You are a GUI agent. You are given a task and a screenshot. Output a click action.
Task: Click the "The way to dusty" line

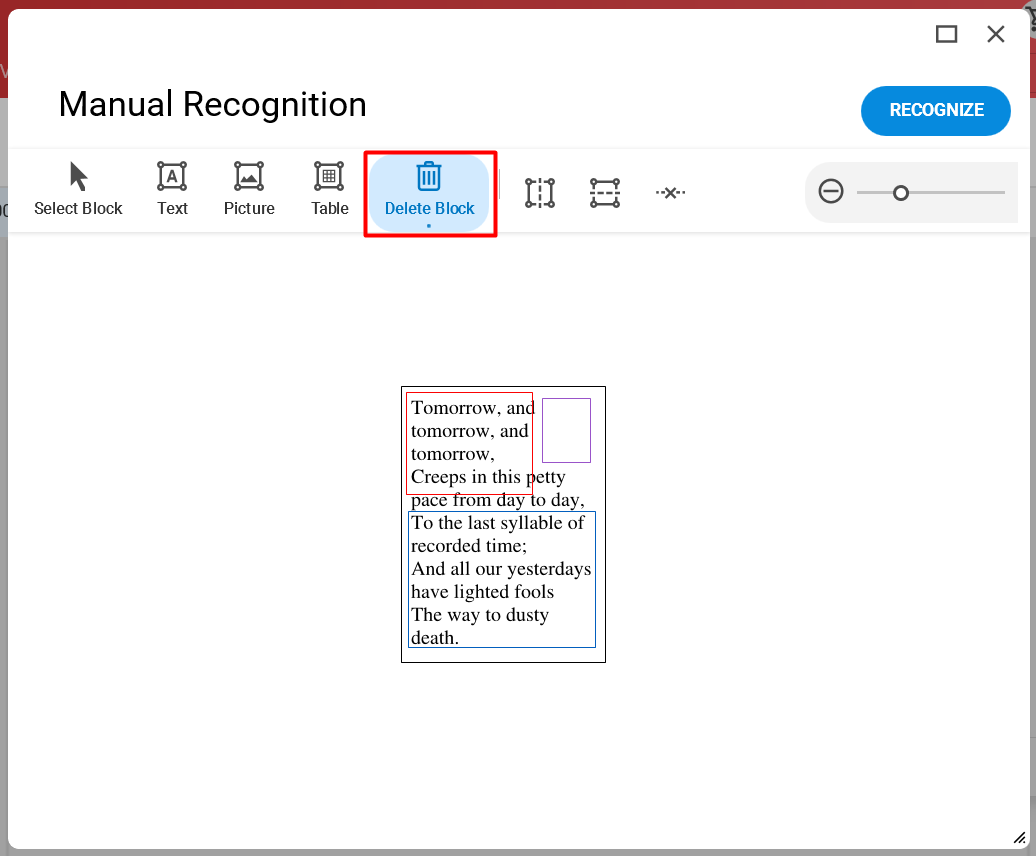[x=480, y=615]
